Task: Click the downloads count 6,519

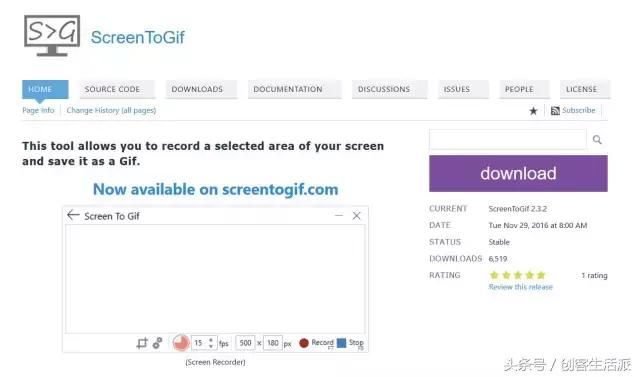Action: (498, 259)
